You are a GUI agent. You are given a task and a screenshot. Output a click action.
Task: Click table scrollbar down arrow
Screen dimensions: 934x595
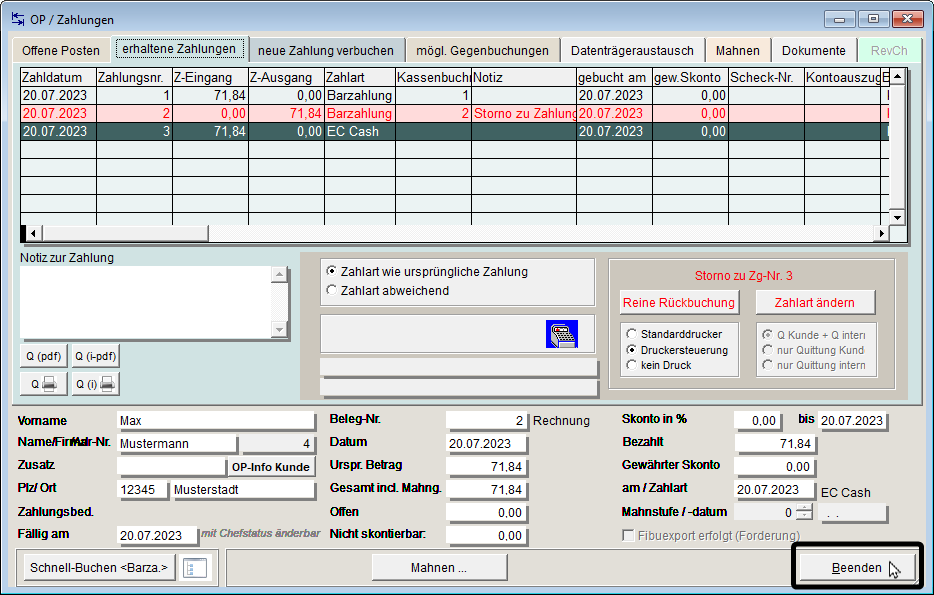tap(897, 217)
